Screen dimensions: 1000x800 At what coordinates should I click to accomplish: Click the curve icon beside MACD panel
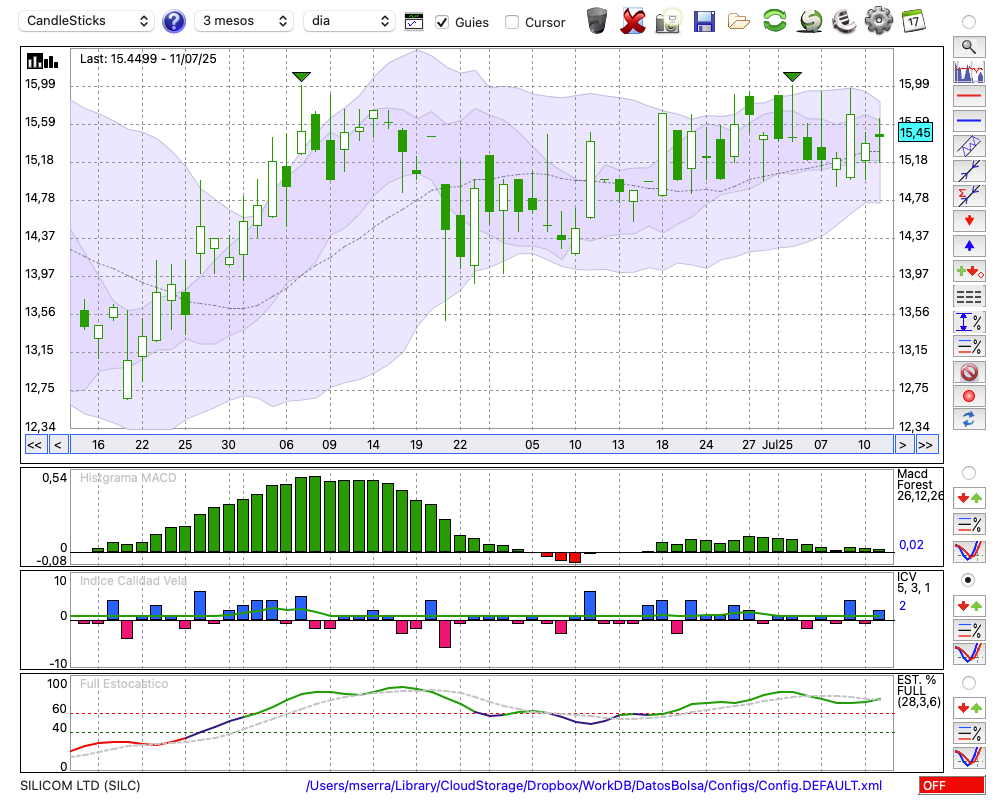969,551
